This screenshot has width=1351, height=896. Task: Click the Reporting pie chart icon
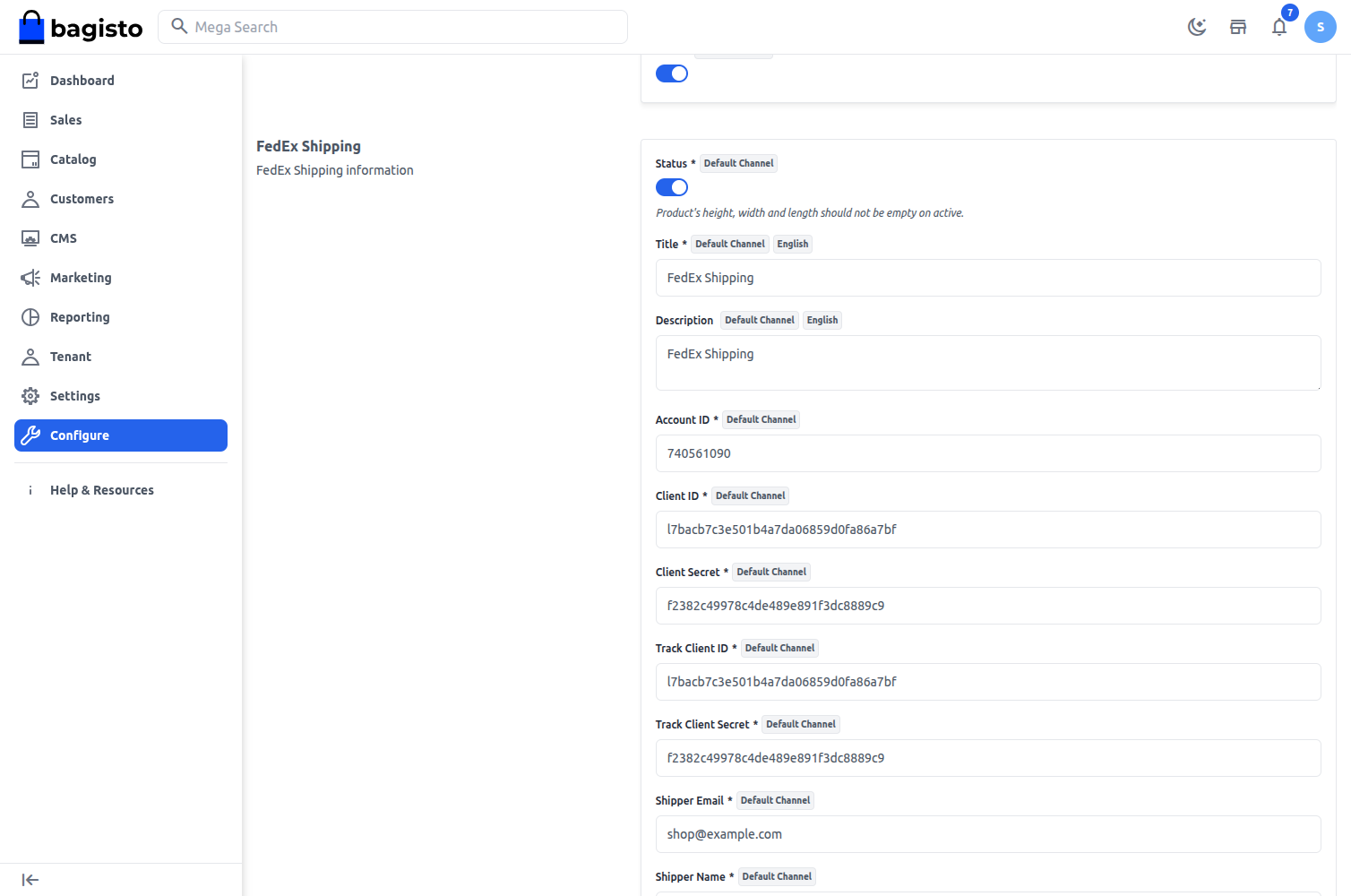[30, 317]
